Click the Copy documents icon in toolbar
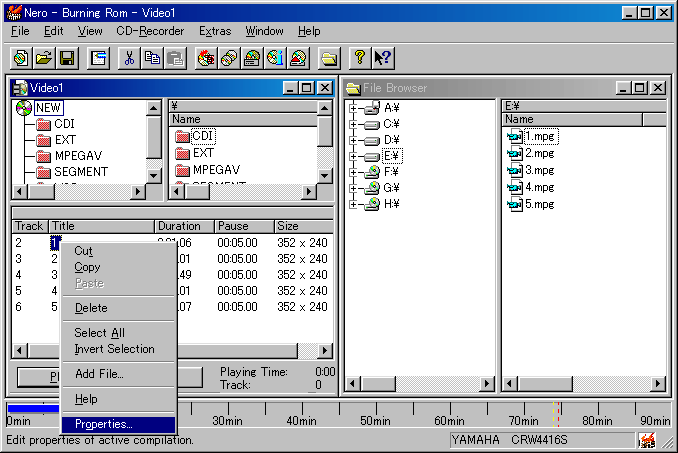 pyautogui.click(x=152, y=58)
